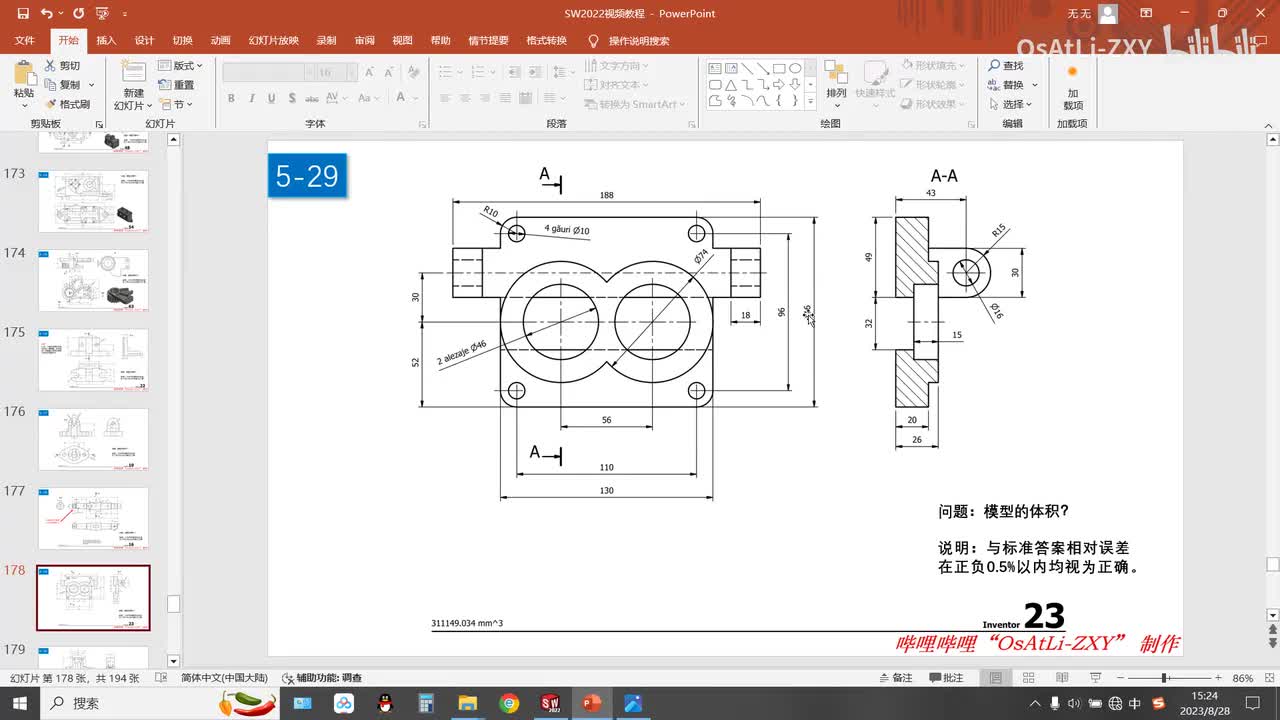Click the Reset (重置) slide button
The image size is (1280, 720).
[176, 85]
